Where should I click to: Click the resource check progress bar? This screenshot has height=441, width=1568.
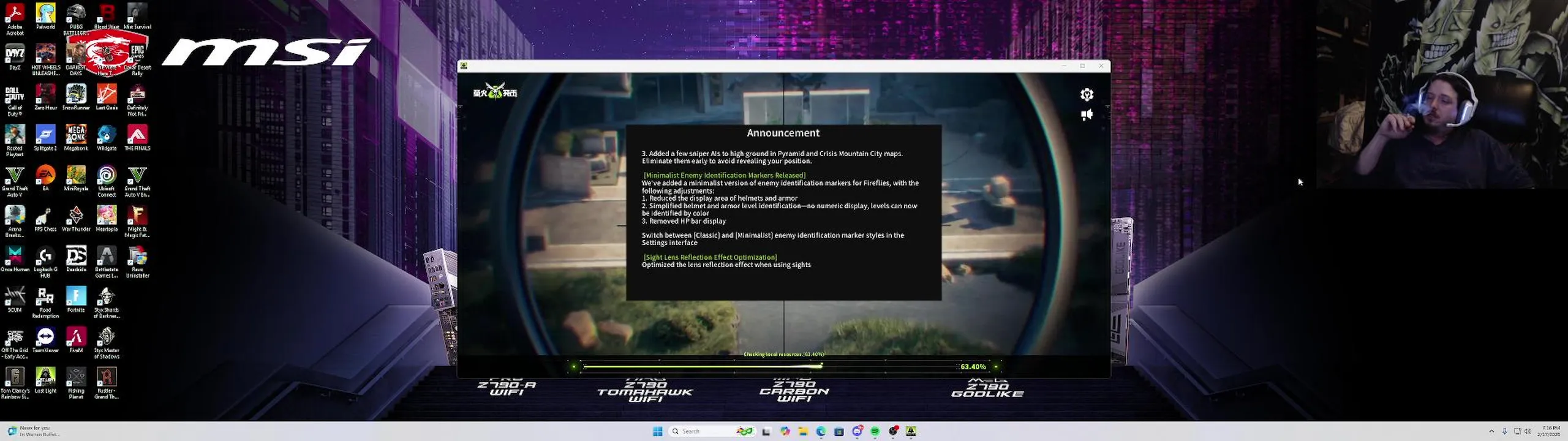[769, 366]
